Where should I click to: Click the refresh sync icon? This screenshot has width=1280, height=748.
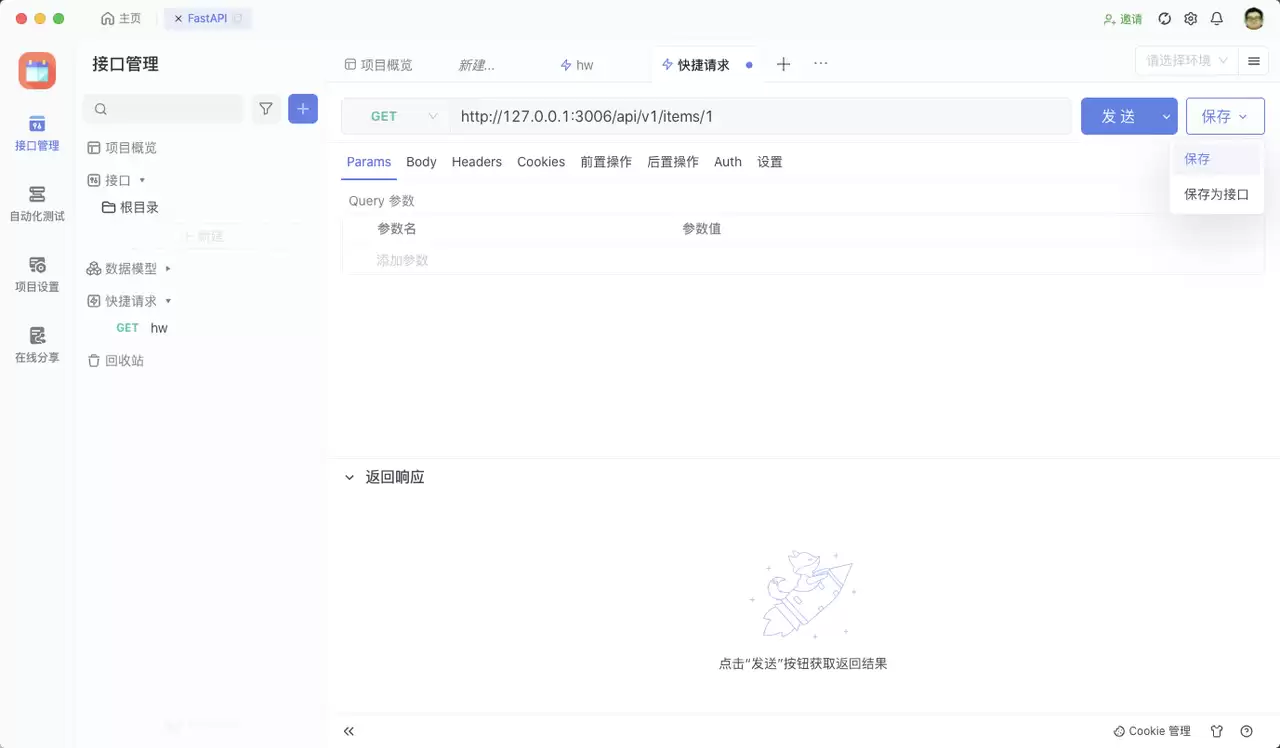[1164, 19]
